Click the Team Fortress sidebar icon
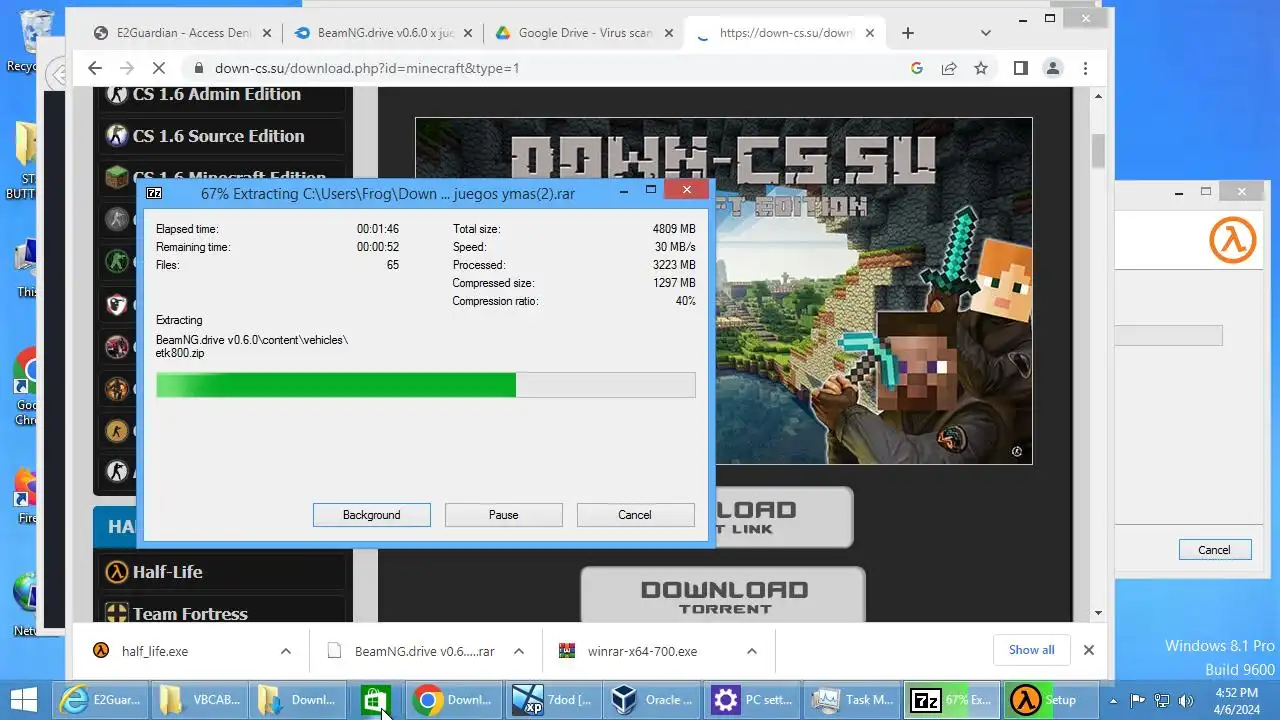Image resolution: width=1280 pixels, height=720 pixels. [x=117, y=613]
